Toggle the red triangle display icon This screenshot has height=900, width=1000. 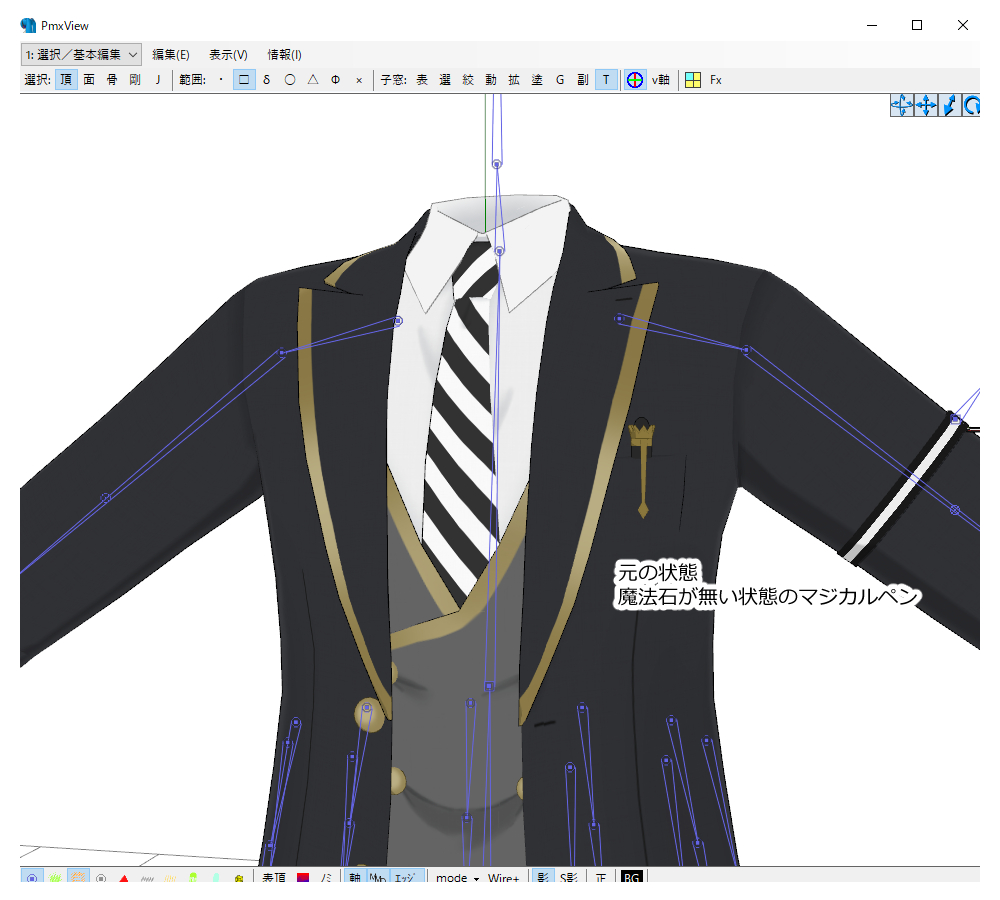coord(124,877)
